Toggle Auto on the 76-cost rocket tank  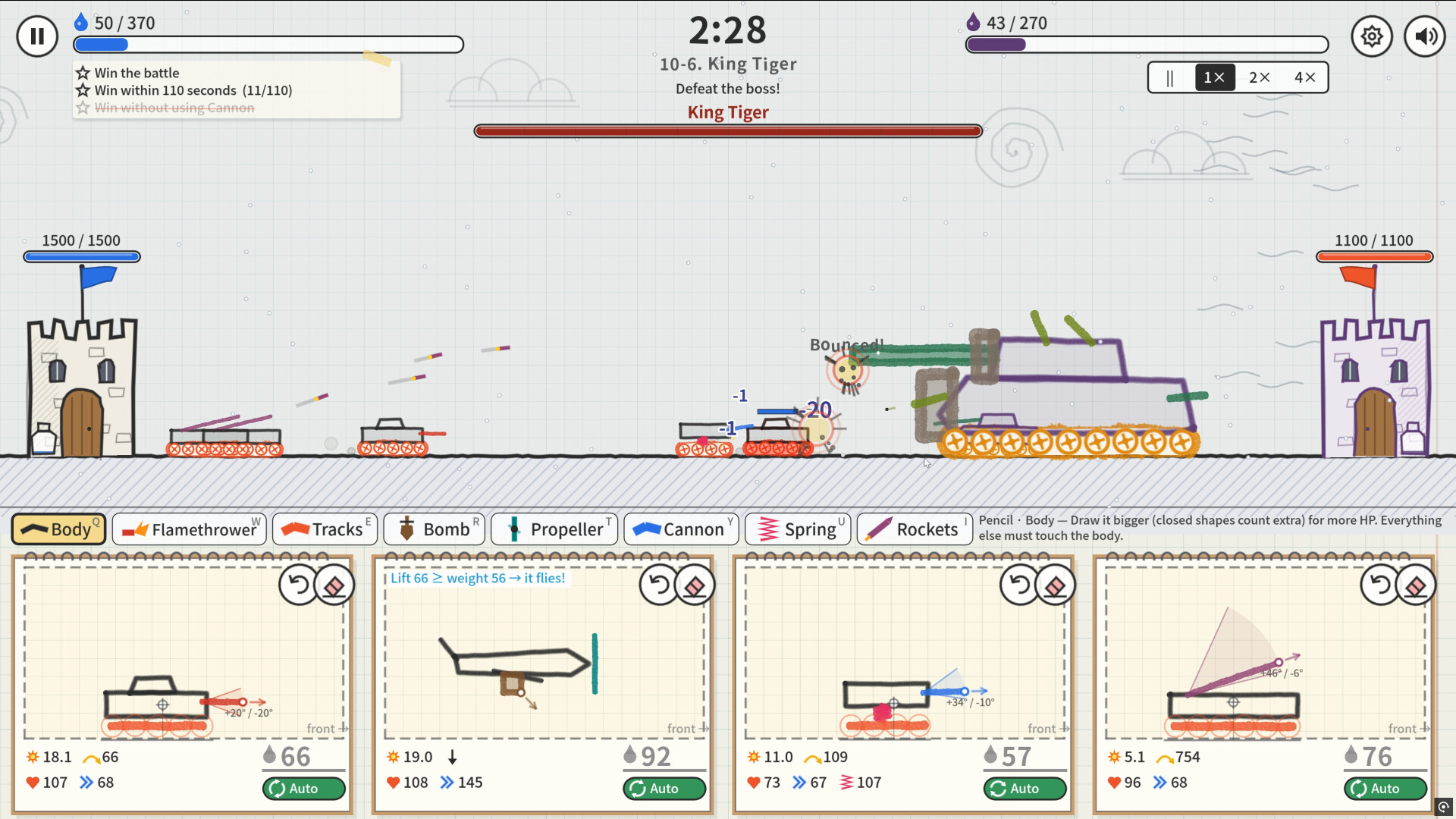tap(1385, 789)
